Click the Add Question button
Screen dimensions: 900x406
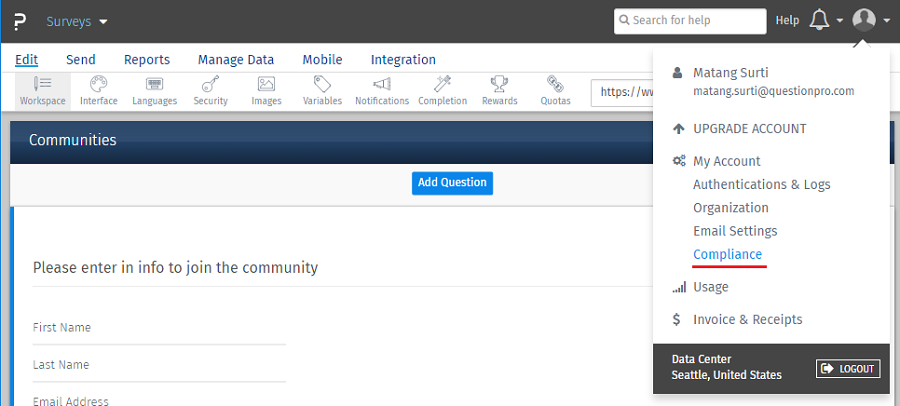click(x=452, y=183)
